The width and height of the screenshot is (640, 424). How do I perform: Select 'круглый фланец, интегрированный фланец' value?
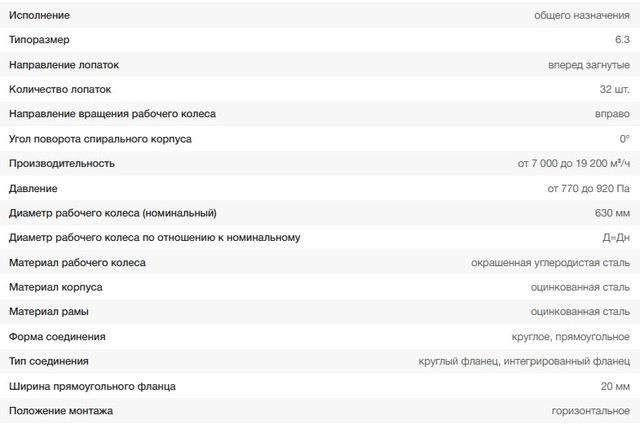point(524,361)
